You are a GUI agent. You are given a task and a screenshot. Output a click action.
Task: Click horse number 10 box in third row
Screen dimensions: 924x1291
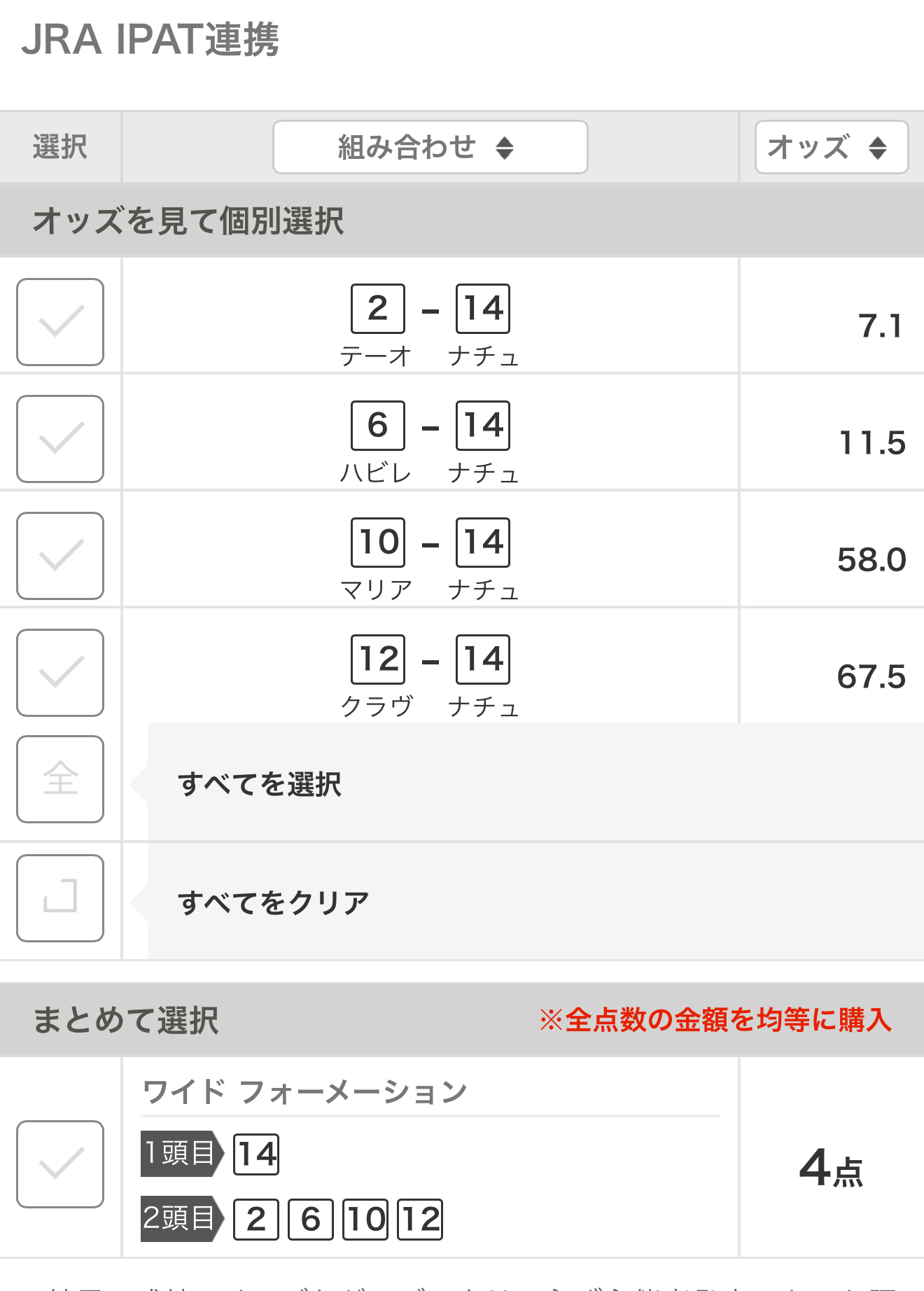point(378,543)
